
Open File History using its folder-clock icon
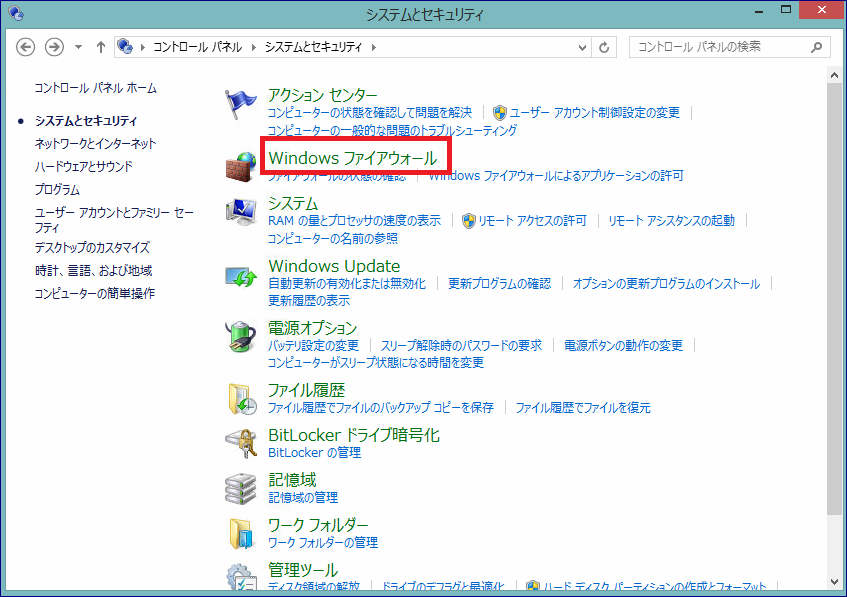(x=240, y=396)
